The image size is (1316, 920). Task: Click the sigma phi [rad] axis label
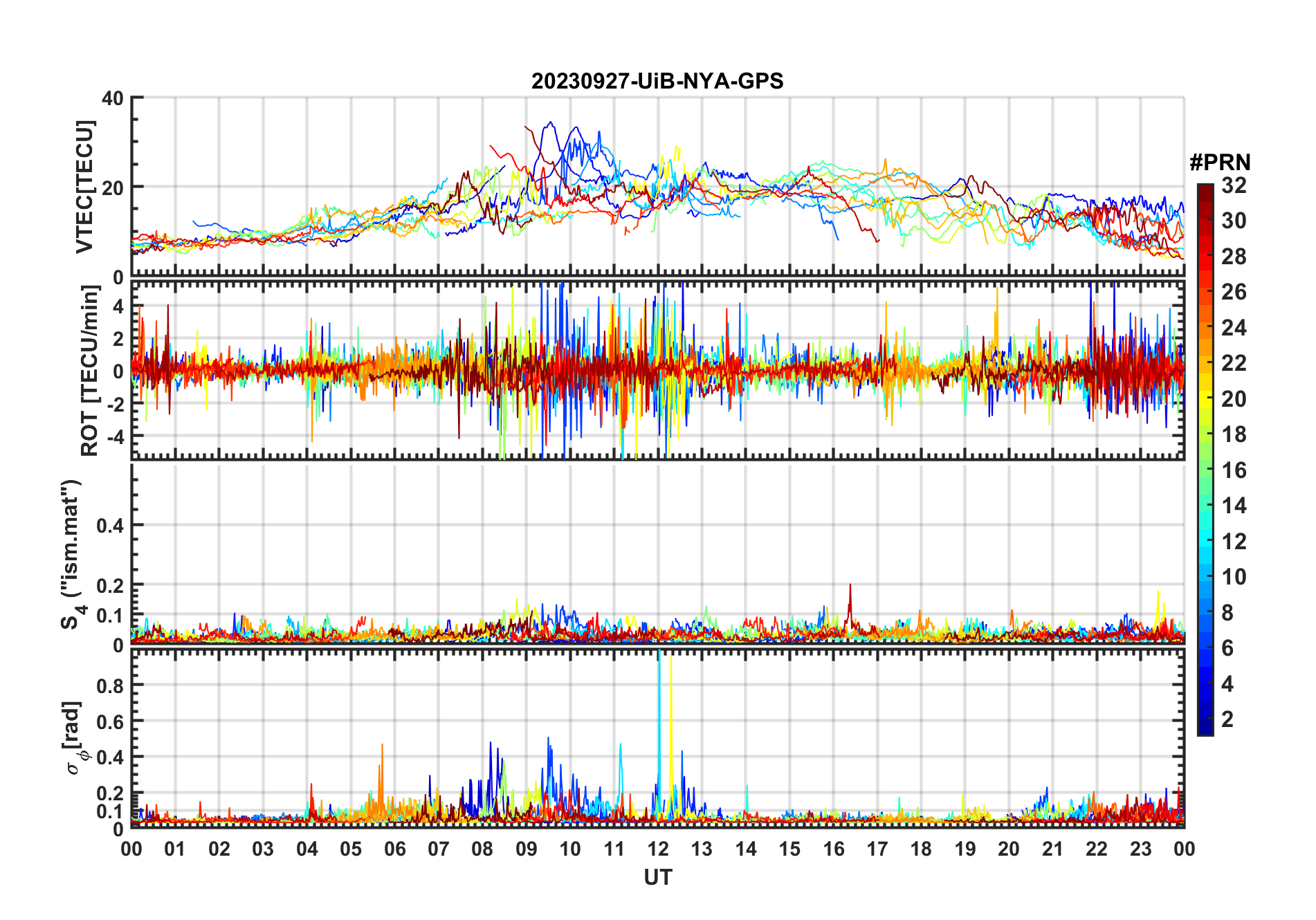pyautogui.click(x=75, y=737)
